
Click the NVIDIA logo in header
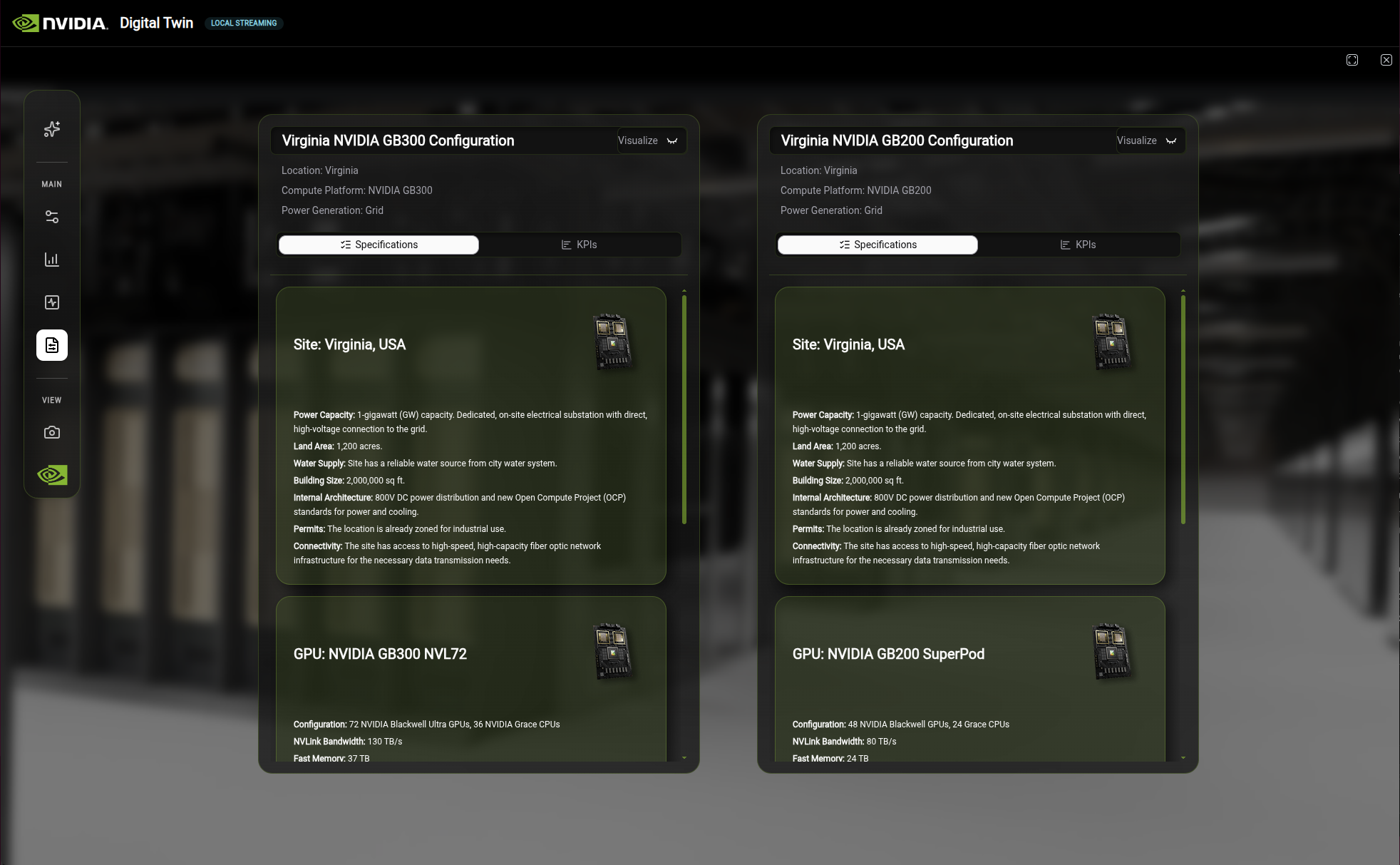(x=61, y=24)
